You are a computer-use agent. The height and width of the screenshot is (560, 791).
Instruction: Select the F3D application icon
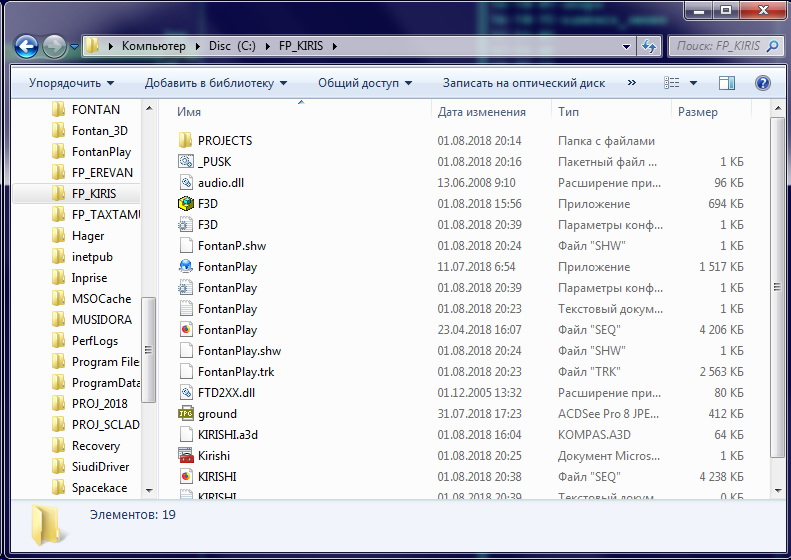click(186, 203)
